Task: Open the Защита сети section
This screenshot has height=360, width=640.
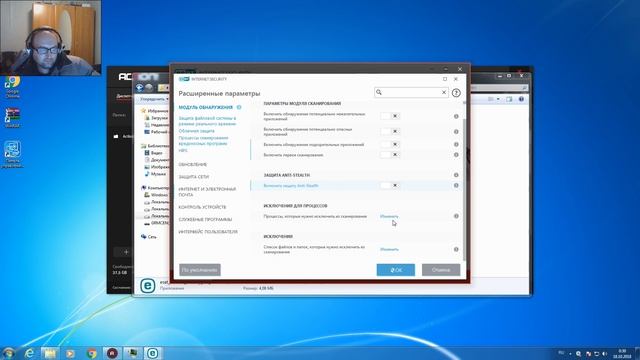Action: click(x=193, y=177)
